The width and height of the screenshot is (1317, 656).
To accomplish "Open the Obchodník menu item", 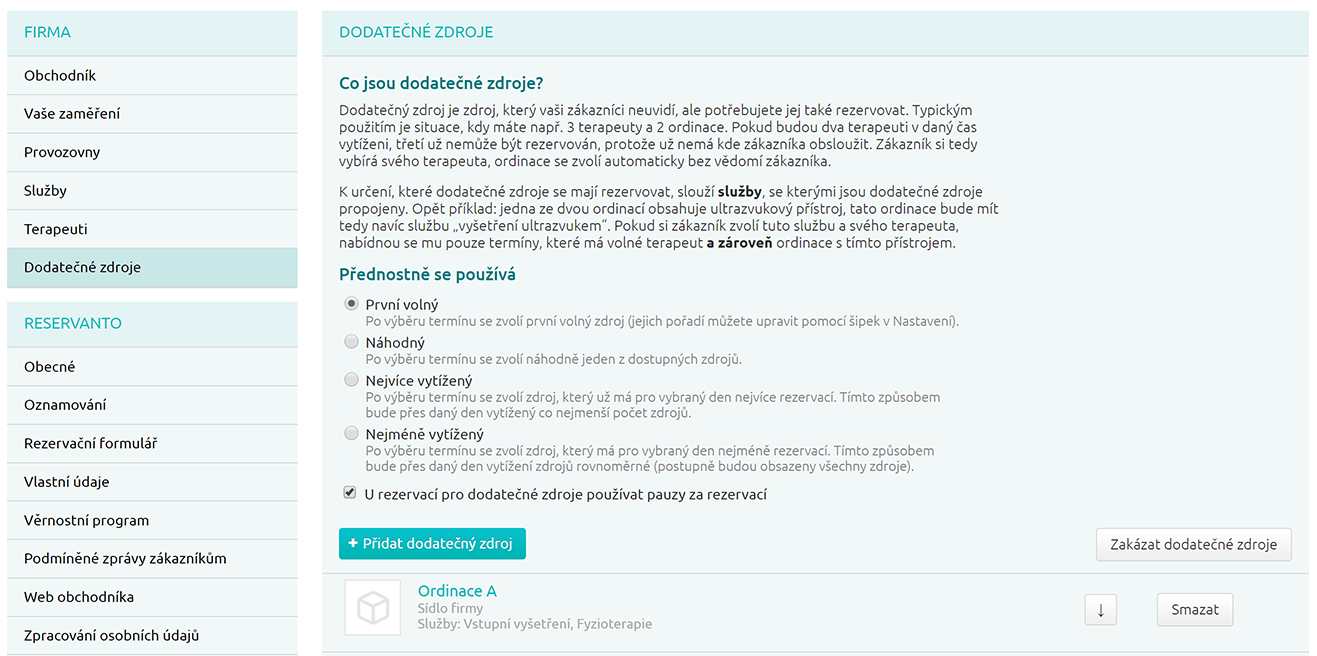I will (60, 76).
